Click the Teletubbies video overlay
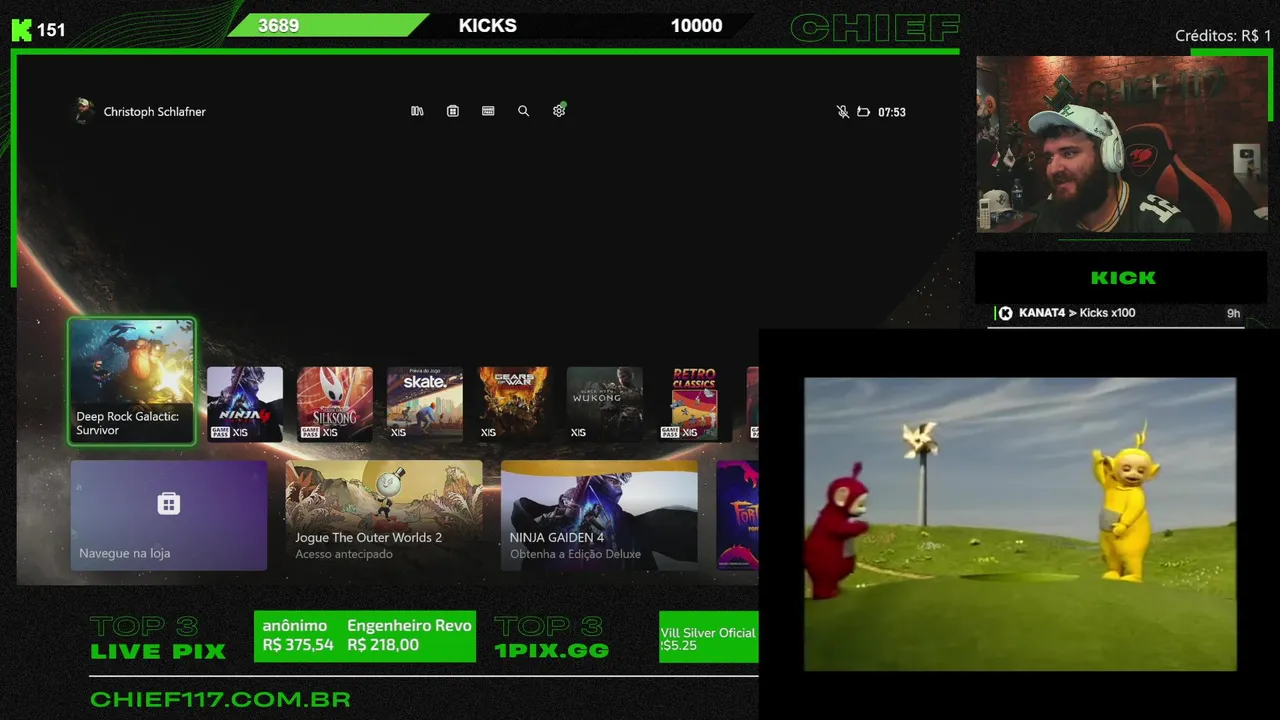This screenshot has width=1280, height=720. tap(1020, 524)
